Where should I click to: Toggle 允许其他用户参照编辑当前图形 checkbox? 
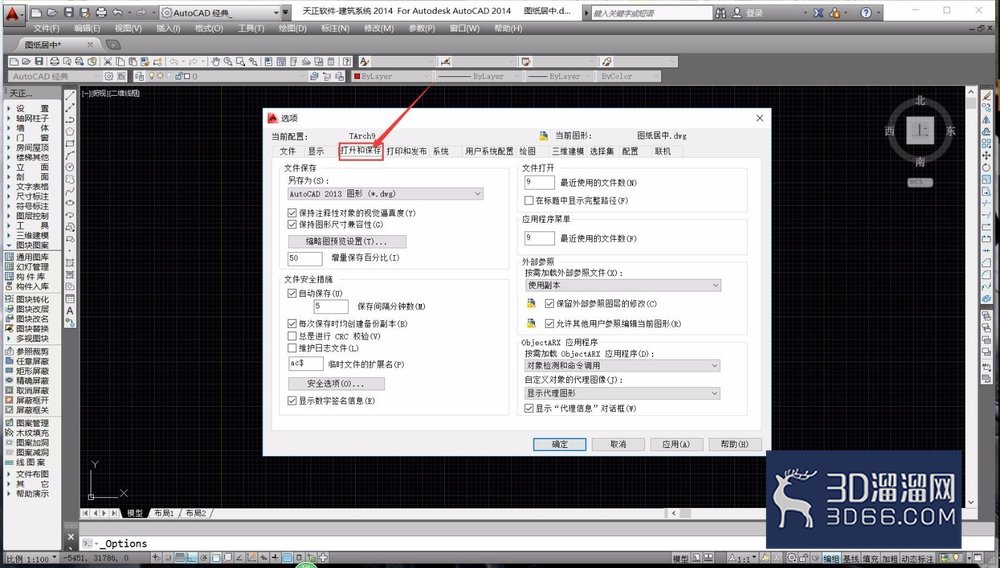tap(550, 324)
